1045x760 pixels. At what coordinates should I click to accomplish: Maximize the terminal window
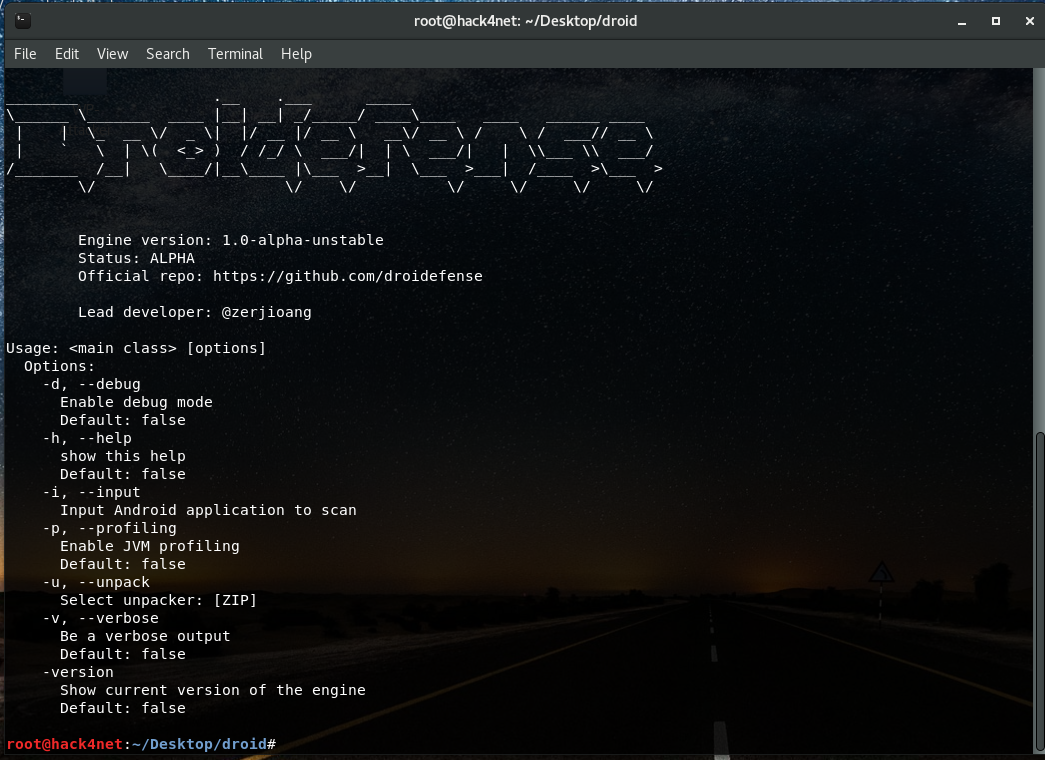click(x=996, y=21)
